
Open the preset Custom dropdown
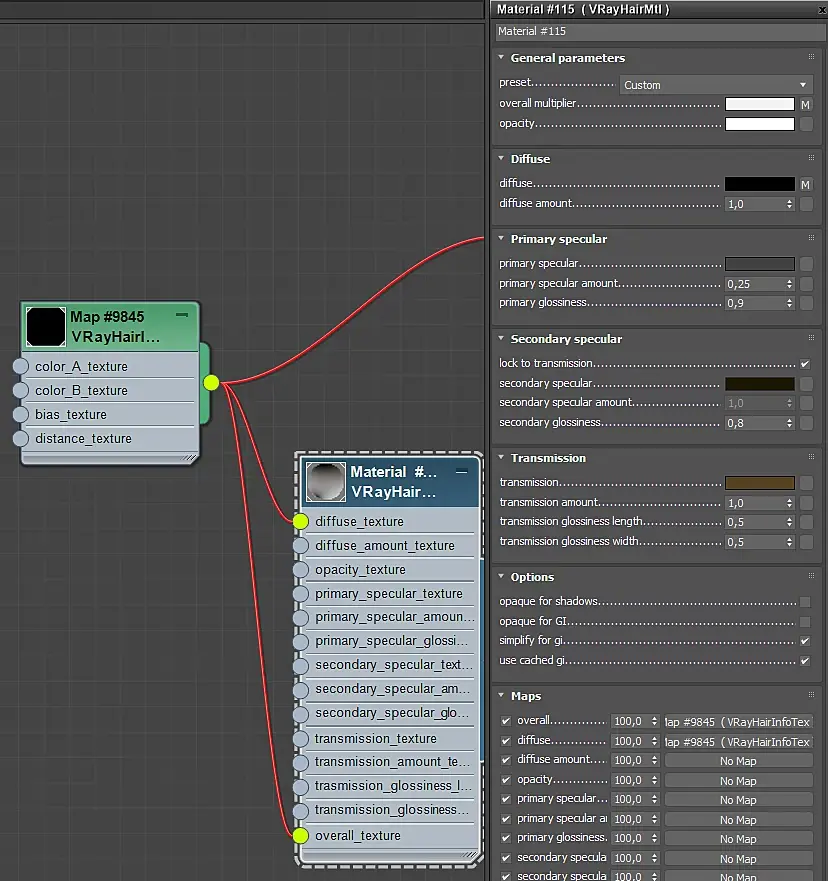[716, 85]
